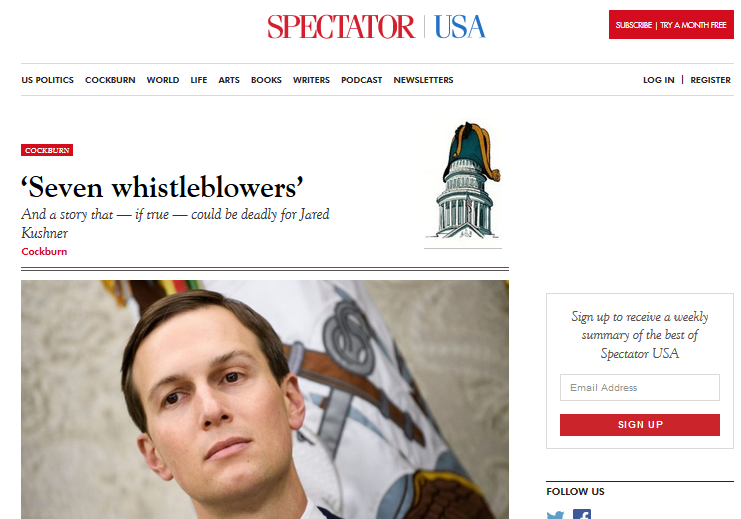Open the US Politics menu item
Viewport: 741px width, 519px height.
coord(47,80)
